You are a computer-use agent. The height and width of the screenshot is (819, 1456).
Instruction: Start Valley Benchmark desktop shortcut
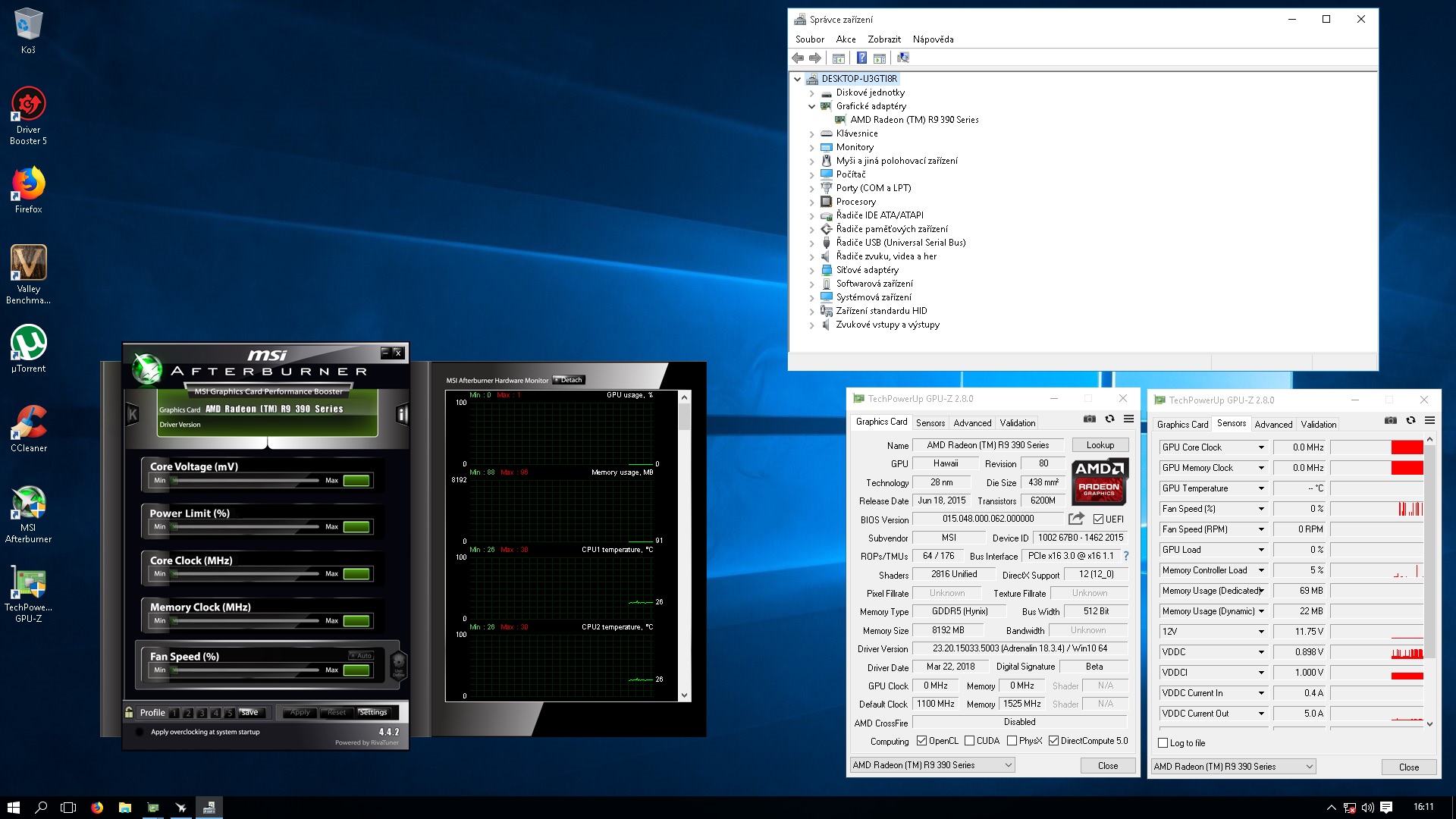(x=28, y=274)
